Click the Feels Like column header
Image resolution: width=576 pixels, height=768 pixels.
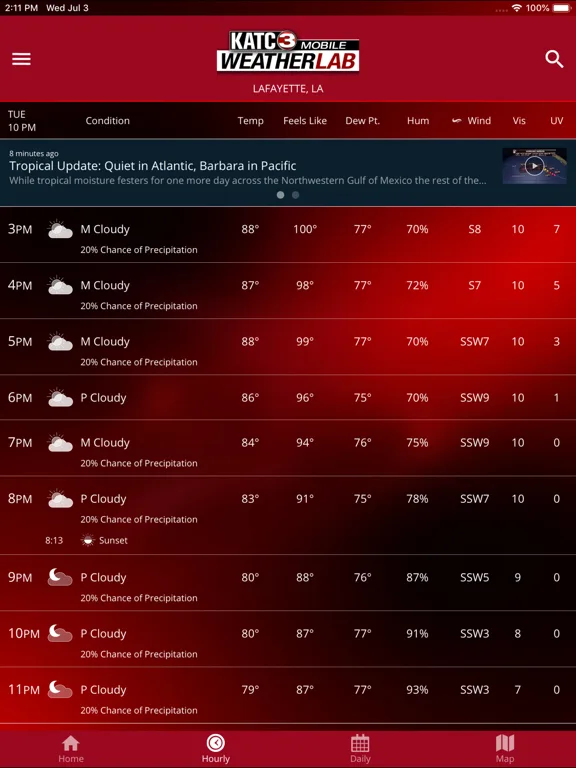coord(305,120)
